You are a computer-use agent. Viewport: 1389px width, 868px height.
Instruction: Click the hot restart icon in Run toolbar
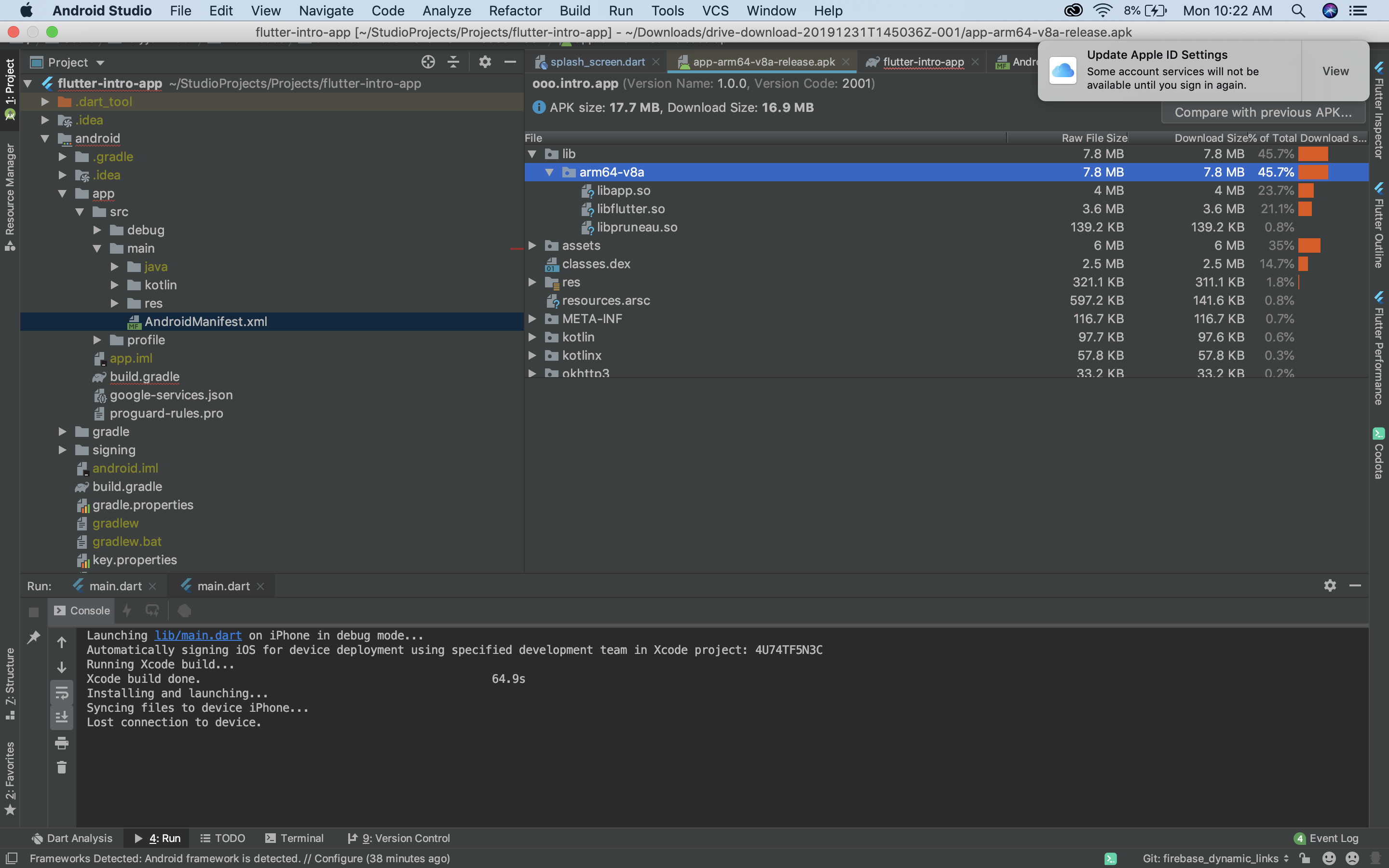pos(152,611)
